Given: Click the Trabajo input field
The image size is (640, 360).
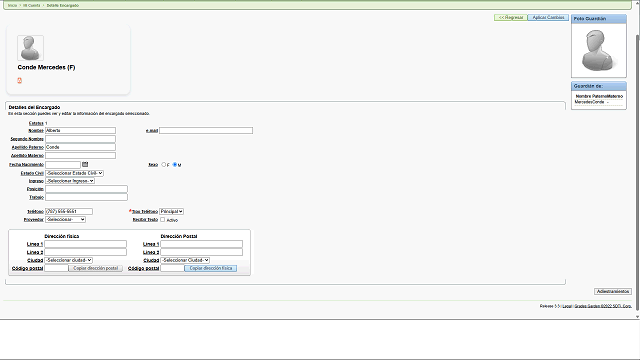Looking at the screenshot, I should [86, 197].
